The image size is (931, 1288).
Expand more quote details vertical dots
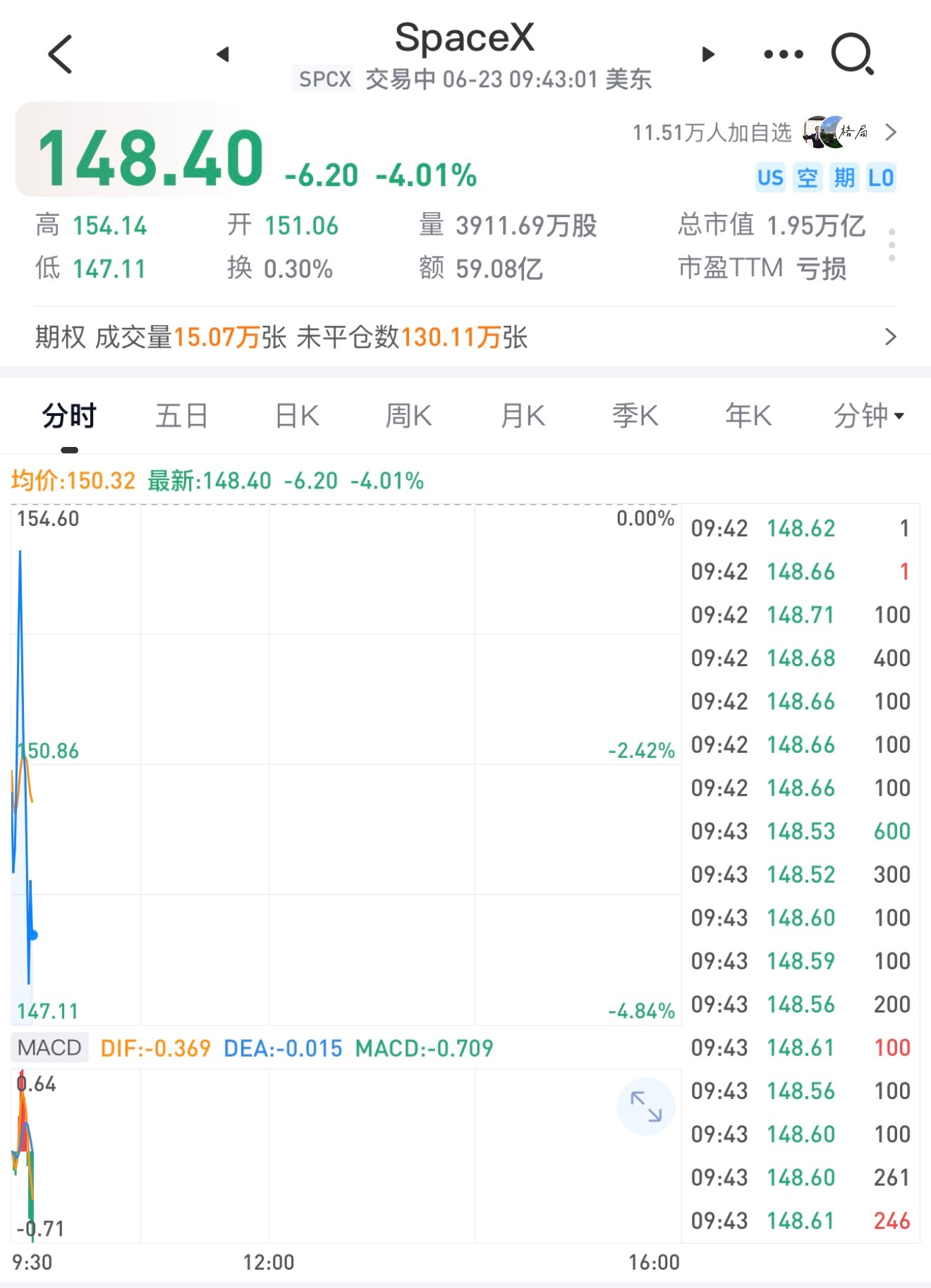pos(892,245)
